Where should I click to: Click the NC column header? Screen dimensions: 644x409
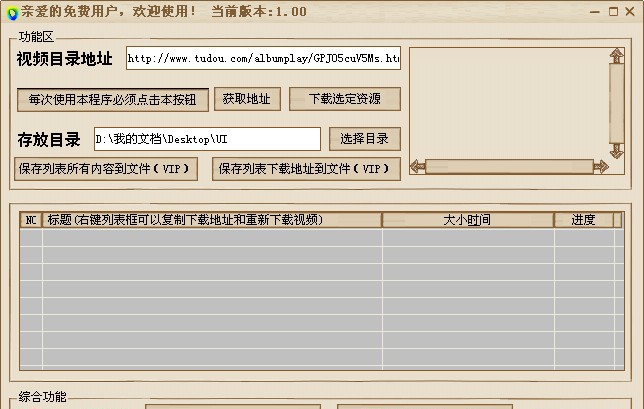(x=31, y=220)
